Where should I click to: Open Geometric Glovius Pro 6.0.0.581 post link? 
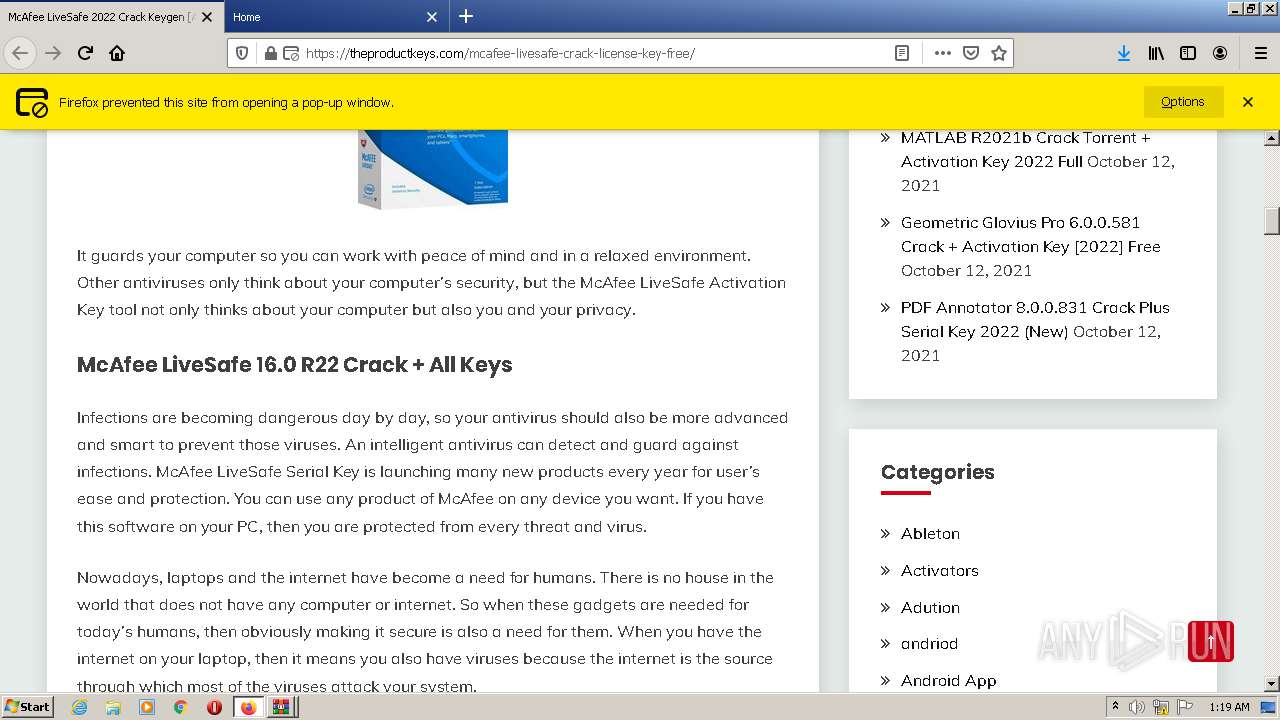tap(1030, 234)
